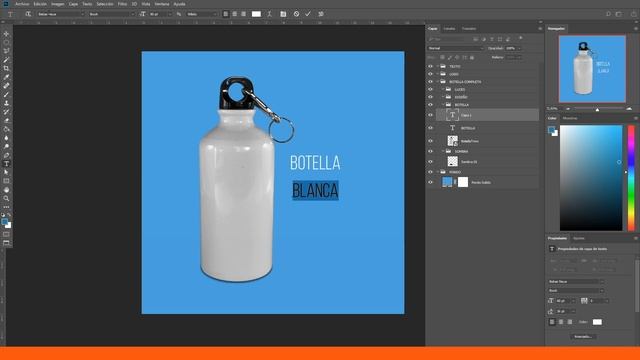
Task: Select the Dodge tool
Action: click(x=6, y=147)
